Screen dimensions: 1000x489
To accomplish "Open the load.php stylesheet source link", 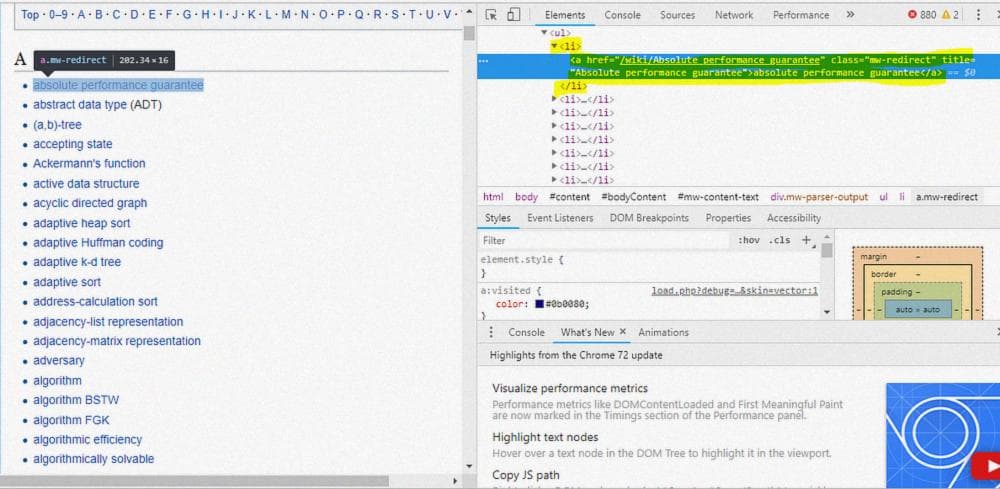I will 734,291.
